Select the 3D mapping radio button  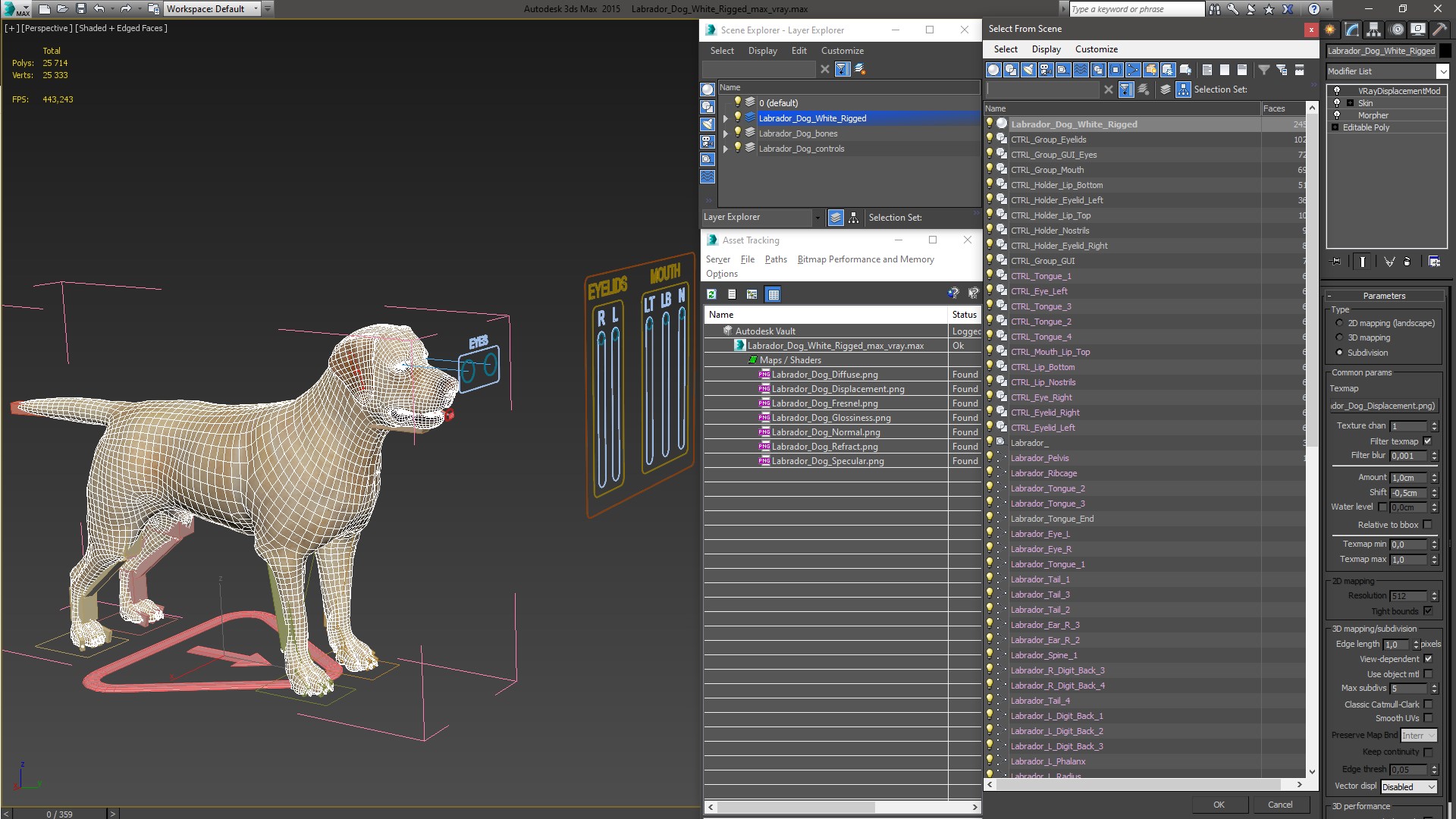(1339, 337)
